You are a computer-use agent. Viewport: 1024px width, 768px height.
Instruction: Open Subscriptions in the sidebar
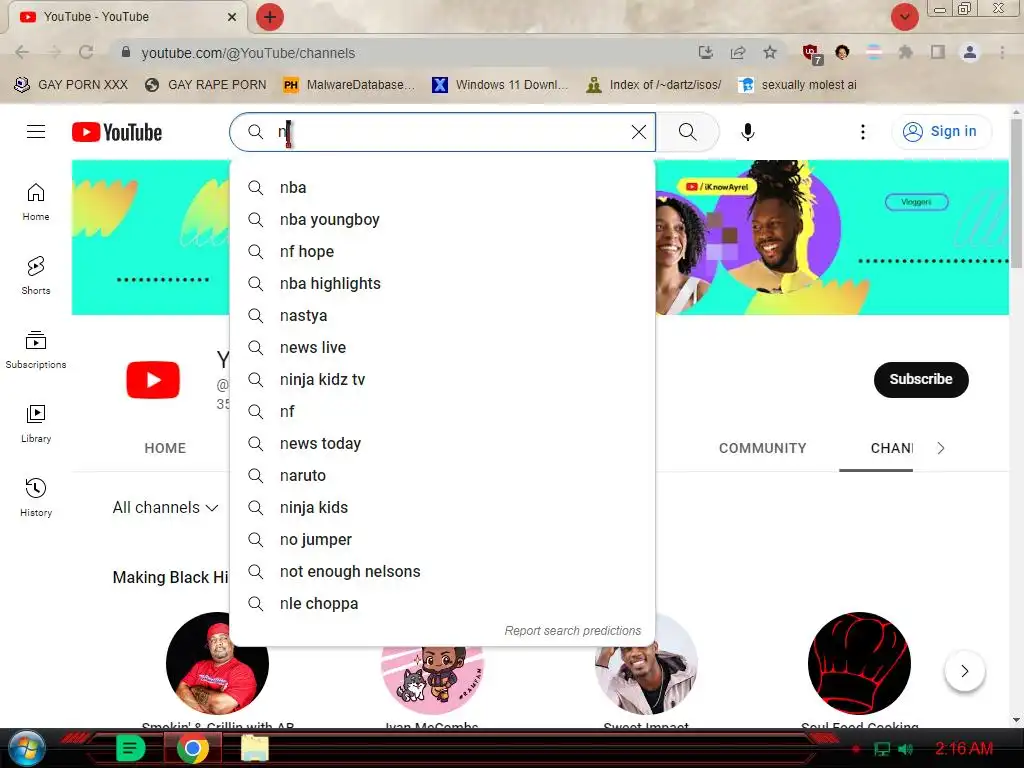[x=36, y=349]
